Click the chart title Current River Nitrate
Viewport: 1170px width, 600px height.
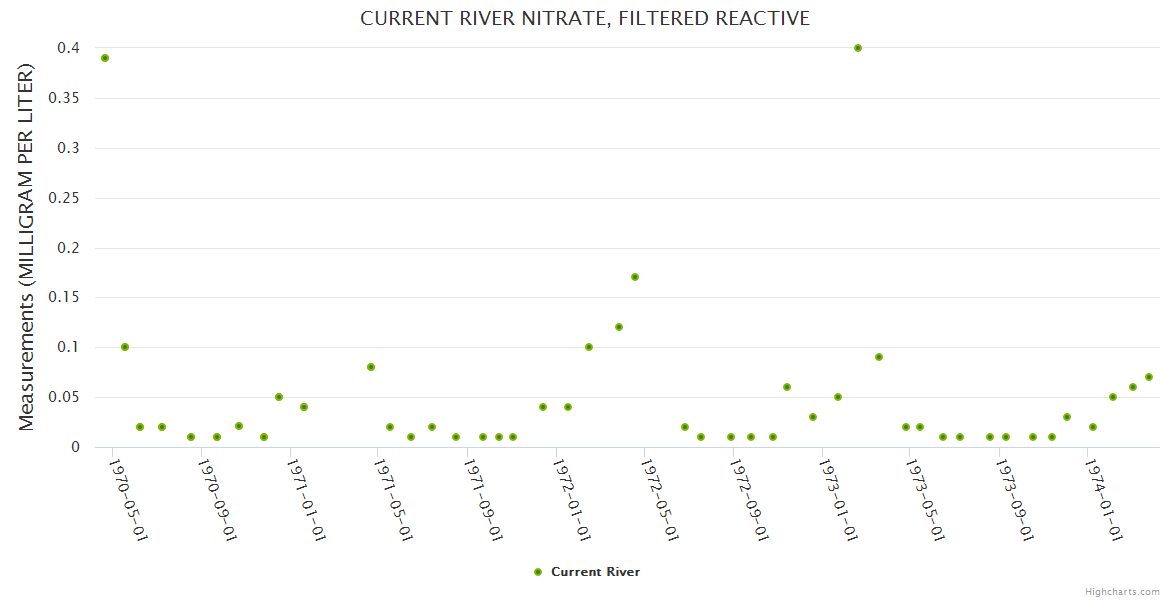click(x=585, y=18)
